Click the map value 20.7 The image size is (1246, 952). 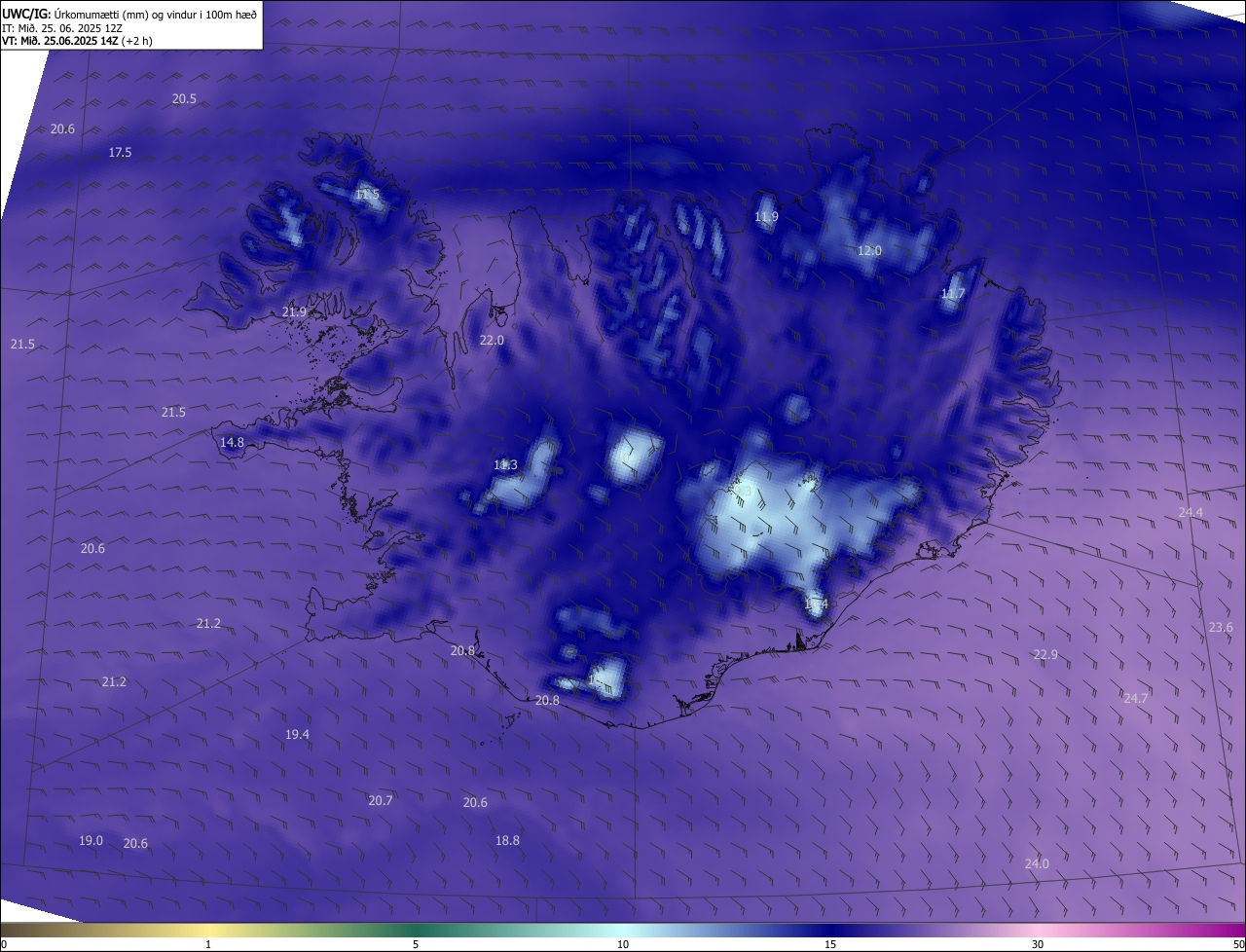click(x=381, y=801)
